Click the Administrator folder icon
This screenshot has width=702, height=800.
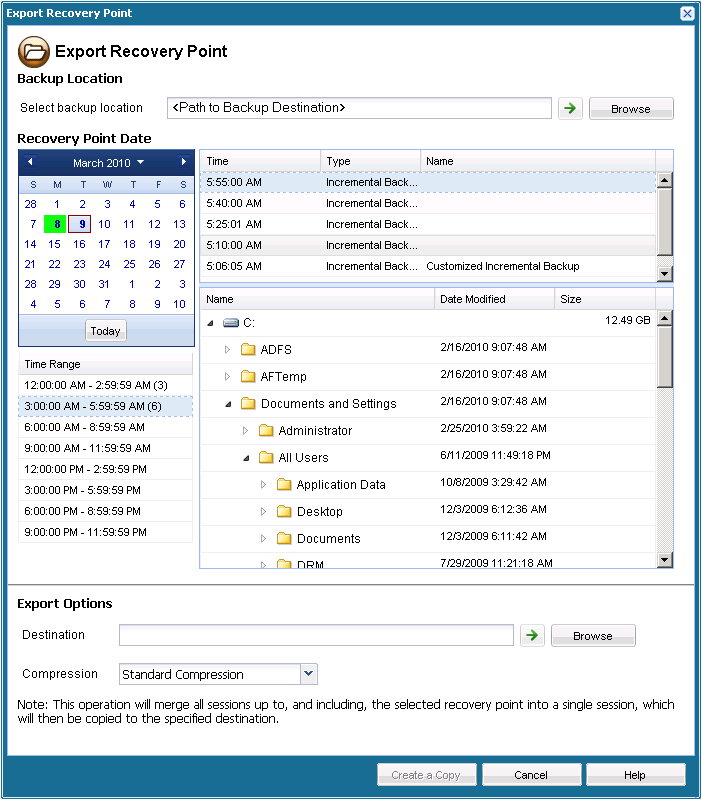266,431
